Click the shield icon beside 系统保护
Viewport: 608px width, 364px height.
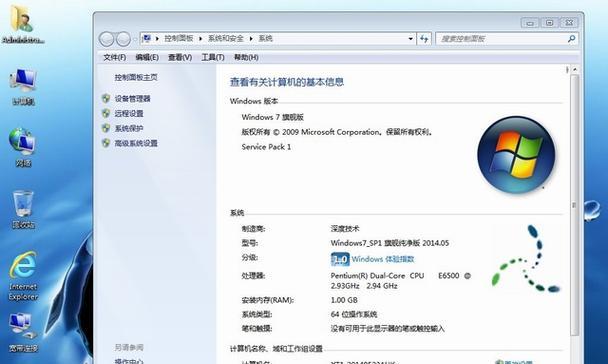pos(106,128)
